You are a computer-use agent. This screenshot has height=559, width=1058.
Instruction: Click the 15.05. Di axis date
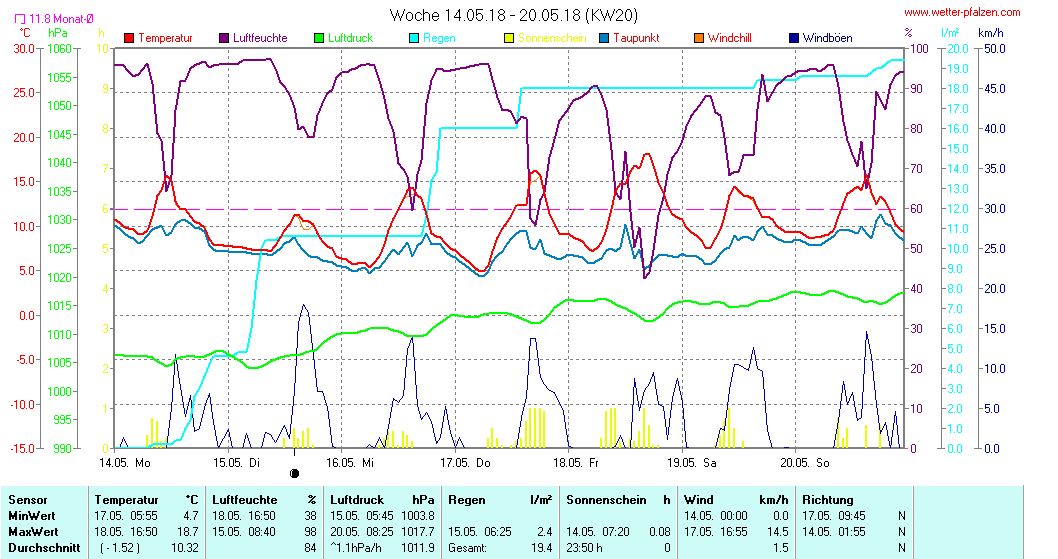tap(236, 462)
